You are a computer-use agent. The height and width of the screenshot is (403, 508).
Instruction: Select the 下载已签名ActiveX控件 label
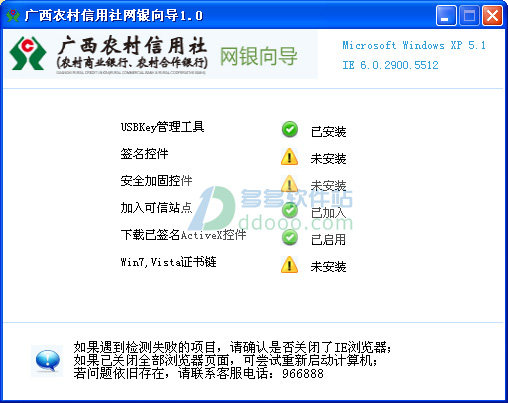pyautogui.click(x=183, y=235)
